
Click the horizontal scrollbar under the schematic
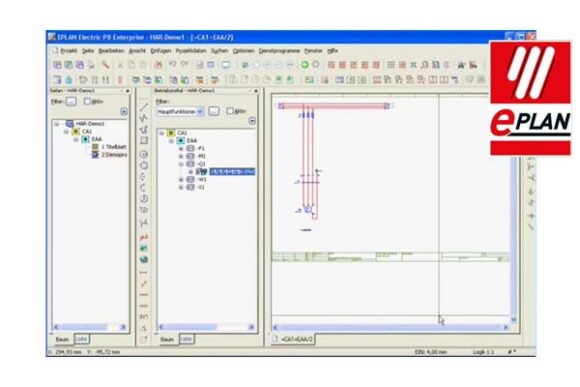point(390,327)
